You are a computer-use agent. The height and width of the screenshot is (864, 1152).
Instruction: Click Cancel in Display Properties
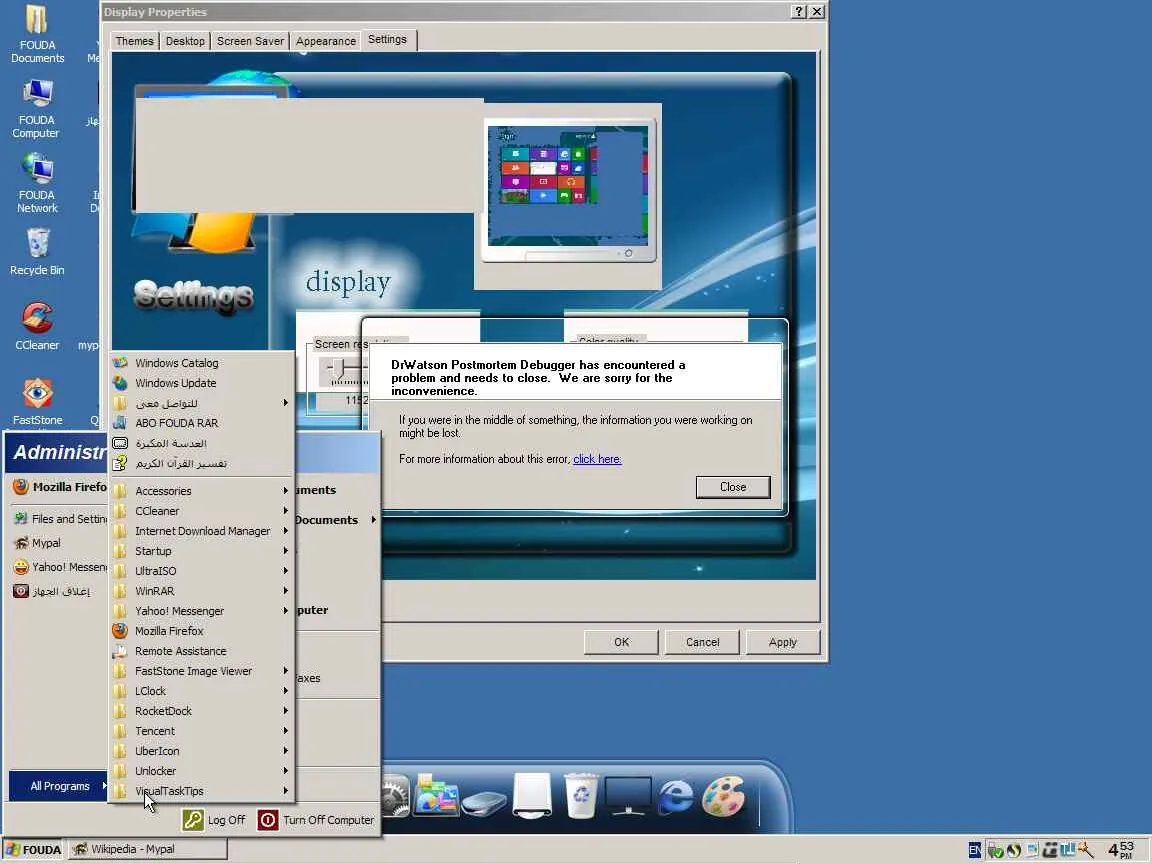(x=702, y=642)
